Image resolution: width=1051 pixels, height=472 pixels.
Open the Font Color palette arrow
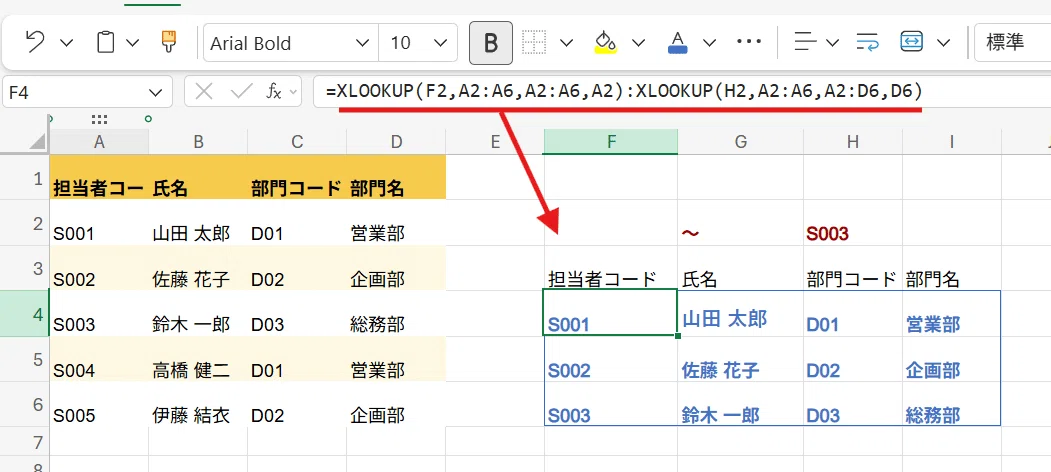pyautogui.click(x=710, y=44)
